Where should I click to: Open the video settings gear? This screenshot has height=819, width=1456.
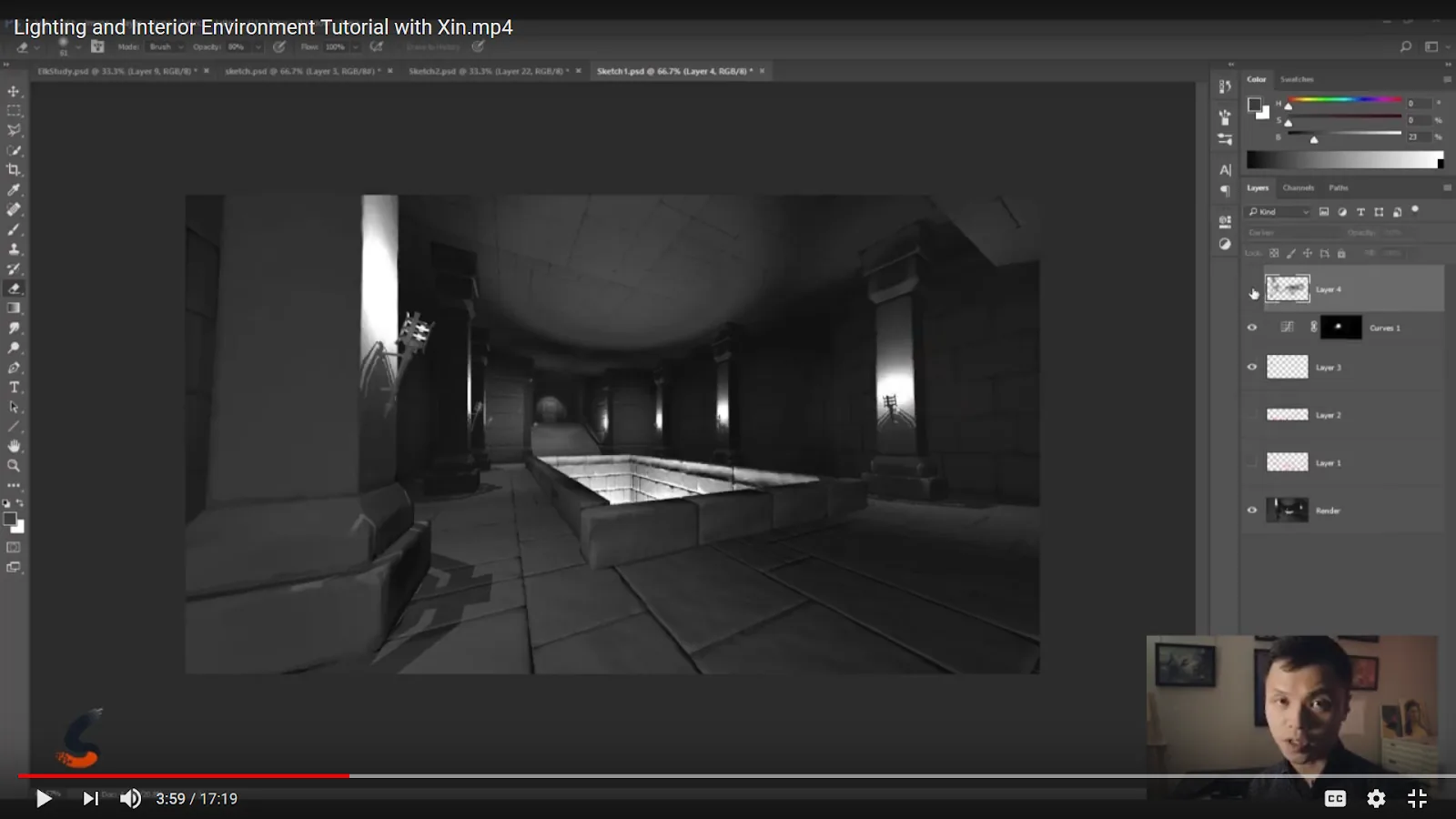pos(1376,798)
